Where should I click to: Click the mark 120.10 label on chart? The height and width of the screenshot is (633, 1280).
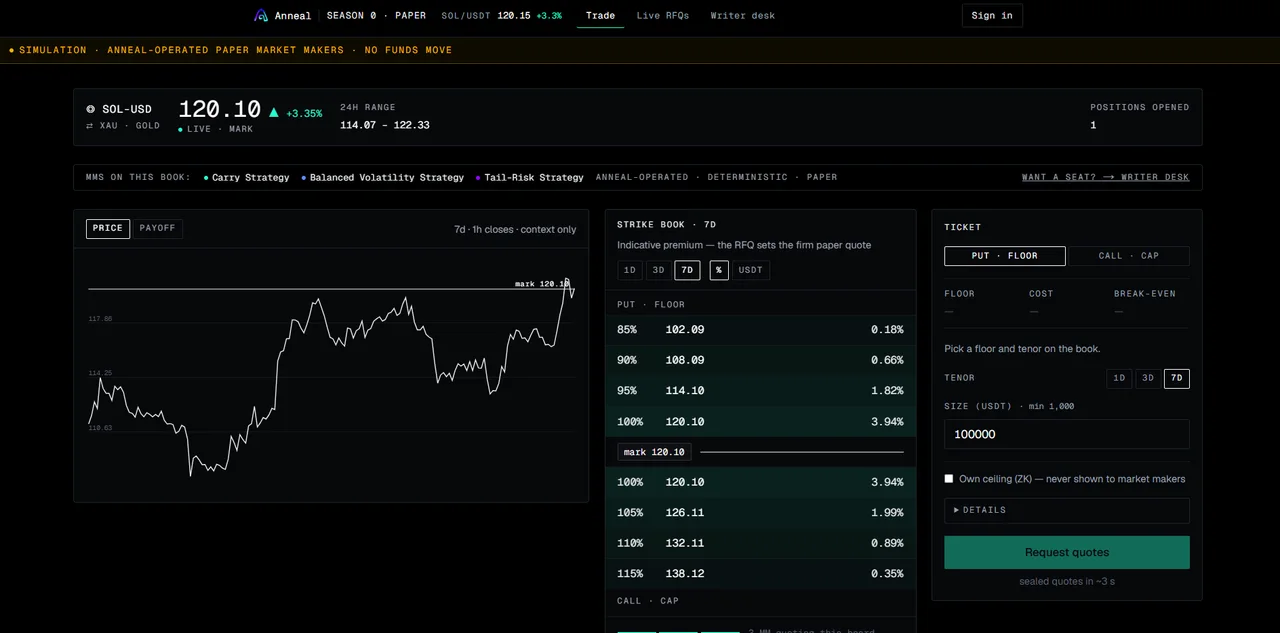(541, 284)
